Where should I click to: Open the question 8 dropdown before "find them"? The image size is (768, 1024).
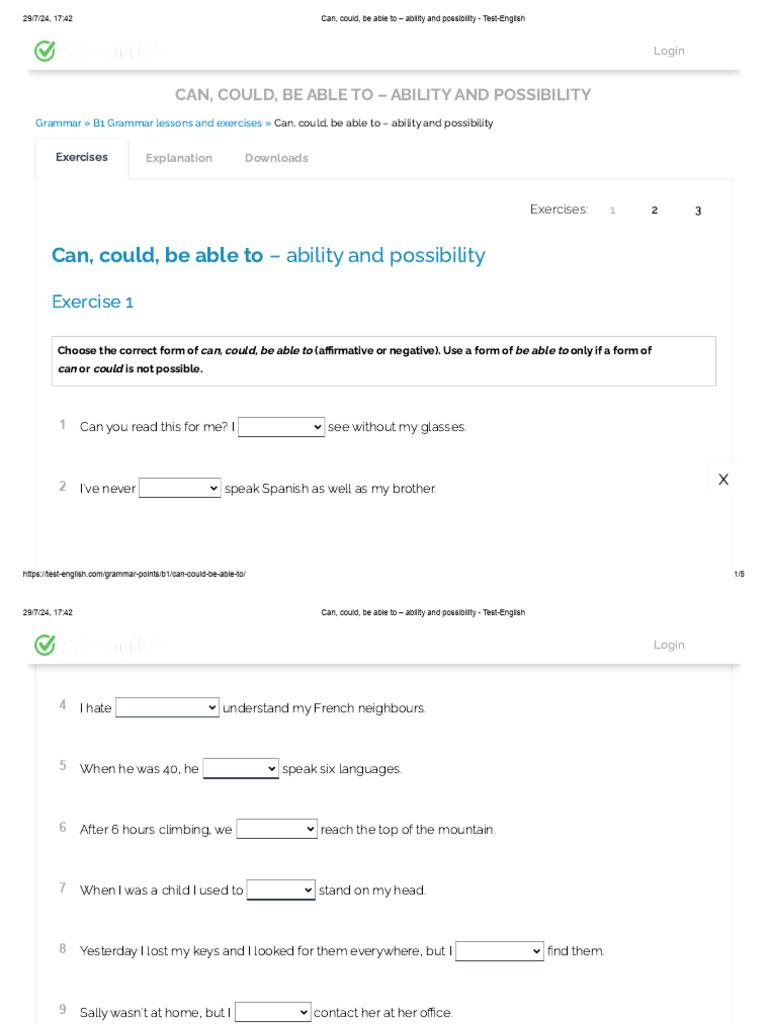coord(499,951)
